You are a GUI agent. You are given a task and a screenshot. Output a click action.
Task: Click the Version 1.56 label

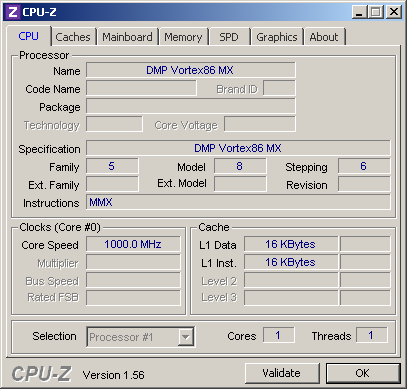pyautogui.click(x=114, y=375)
